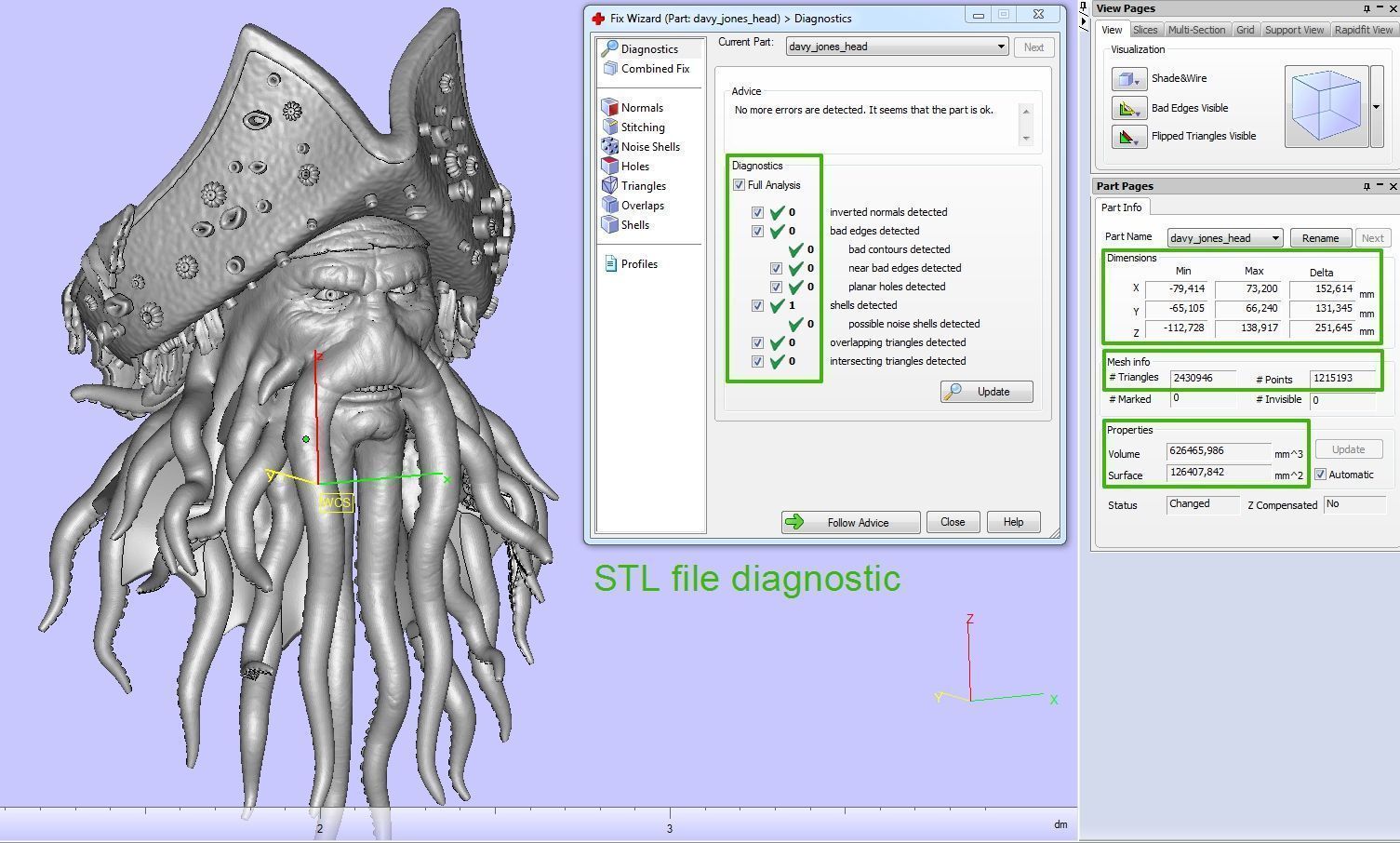Image resolution: width=1400 pixels, height=843 pixels.
Task: Open the Shells fix page
Action: [626, 224]
